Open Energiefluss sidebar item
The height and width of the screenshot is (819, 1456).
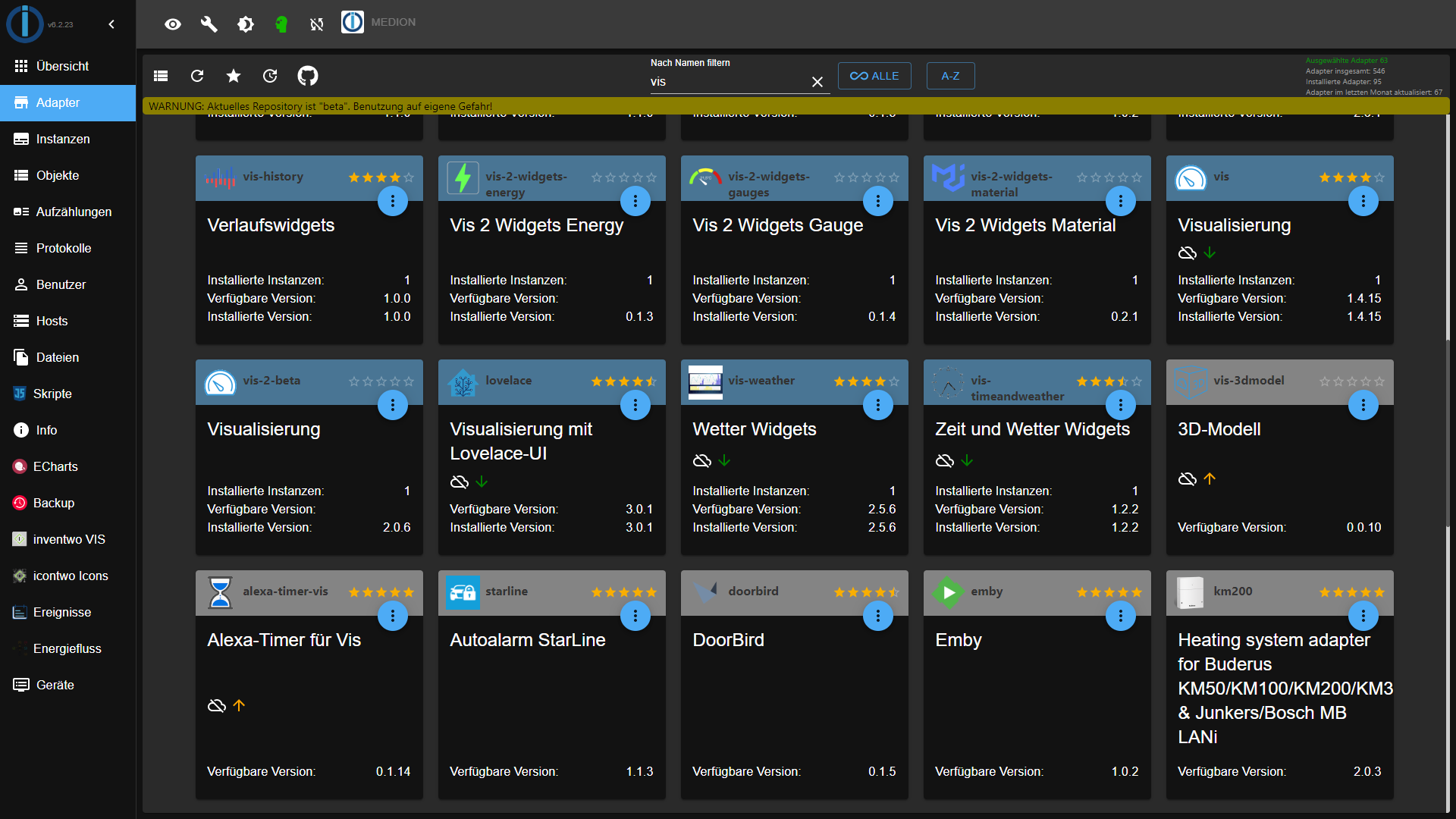point(68,648)
